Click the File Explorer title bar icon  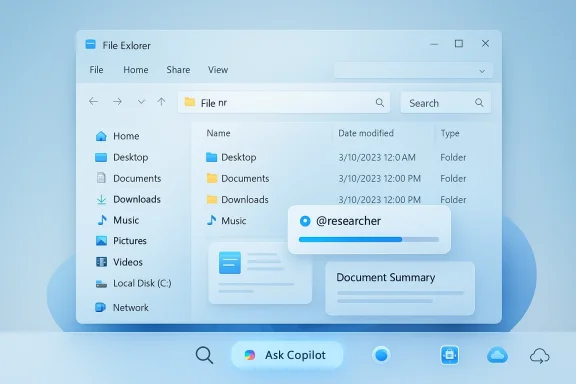pyautogui.click(x=90, y=44)
